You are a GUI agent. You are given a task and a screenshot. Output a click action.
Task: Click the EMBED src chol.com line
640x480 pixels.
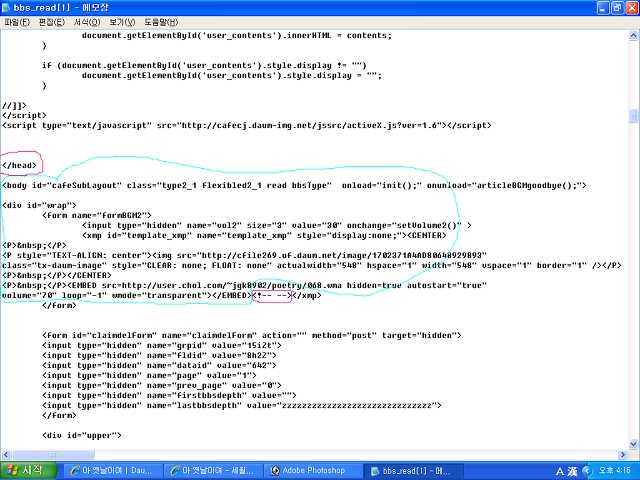click(x=244, y=285)
